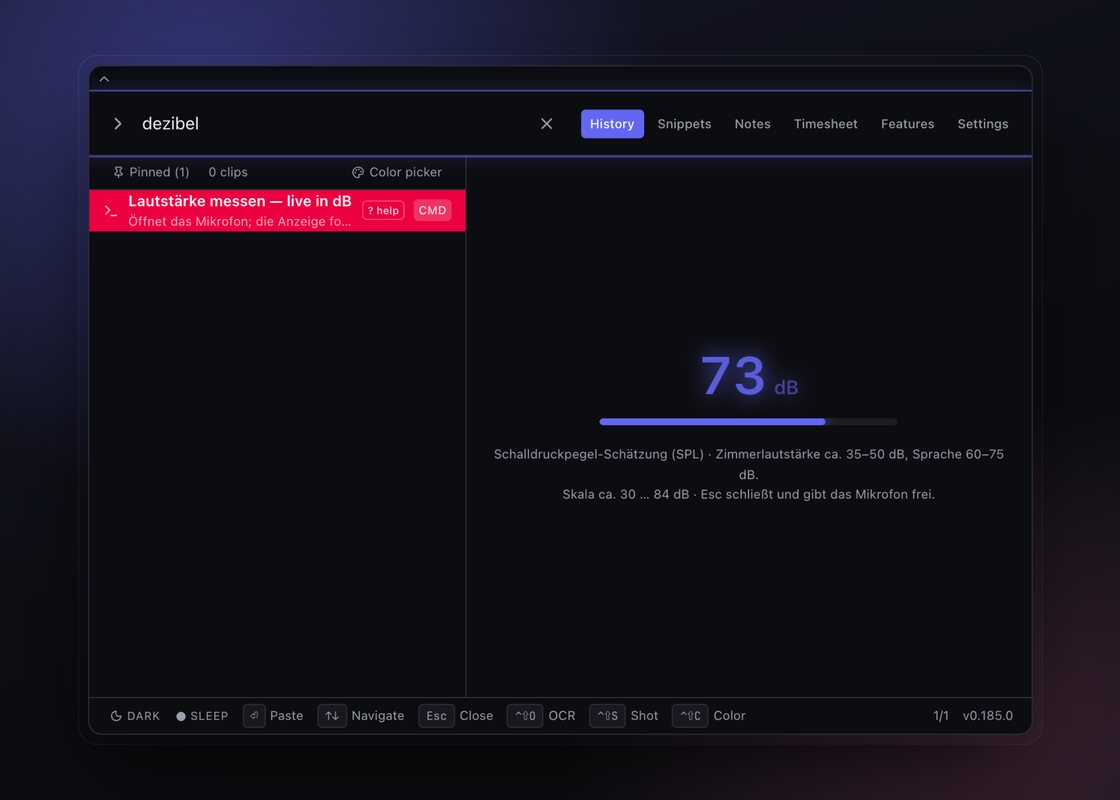The height and width of the screenshot is (800, 1120).
Task: Open the Snippets tab
Action: point(684,124)
